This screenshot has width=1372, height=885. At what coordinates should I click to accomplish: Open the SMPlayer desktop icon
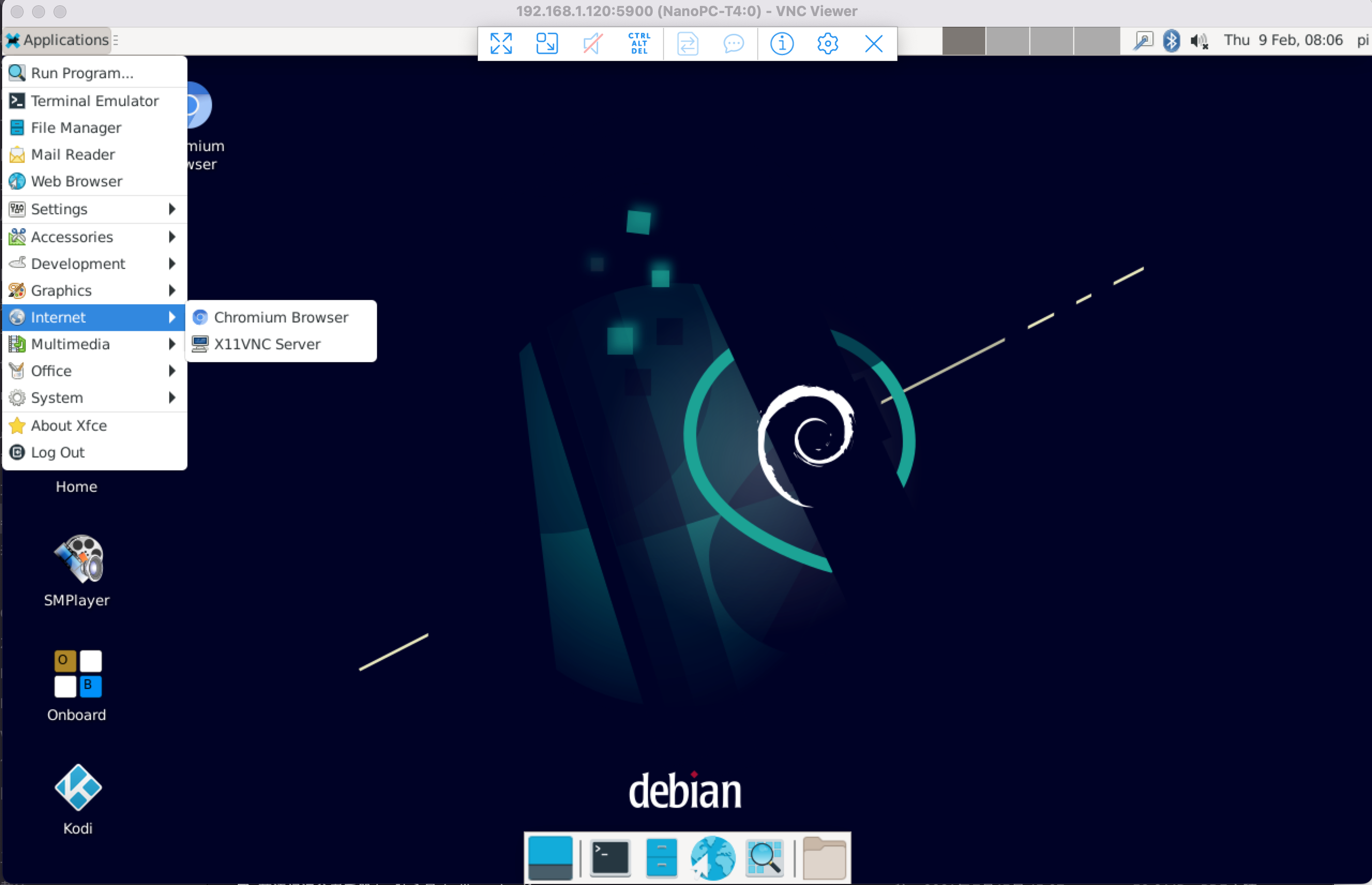click(77, 571)
